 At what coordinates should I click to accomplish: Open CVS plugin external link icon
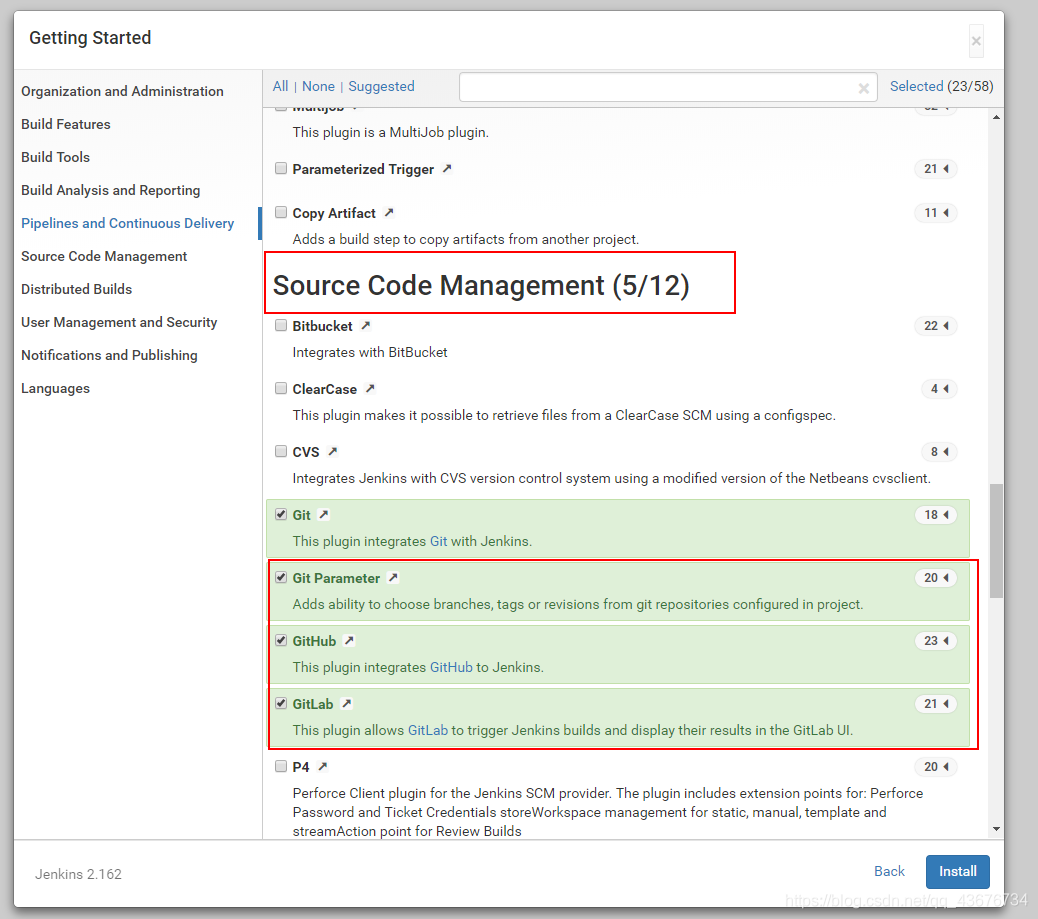(332, 452)
